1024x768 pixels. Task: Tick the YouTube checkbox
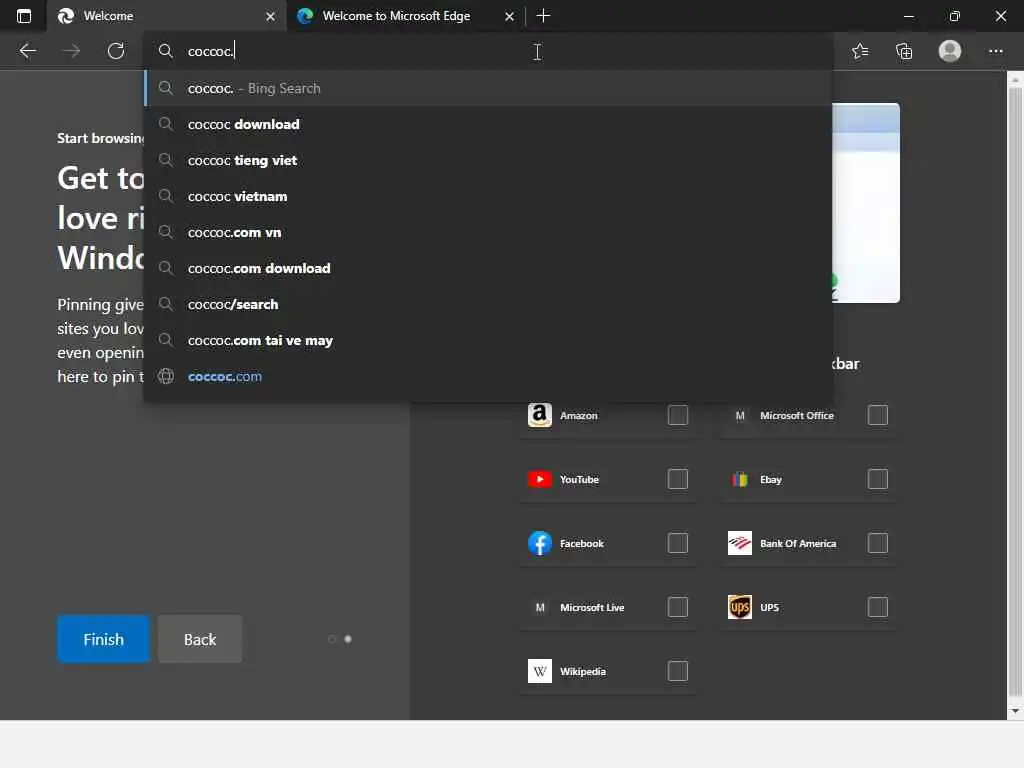(678, 479)
